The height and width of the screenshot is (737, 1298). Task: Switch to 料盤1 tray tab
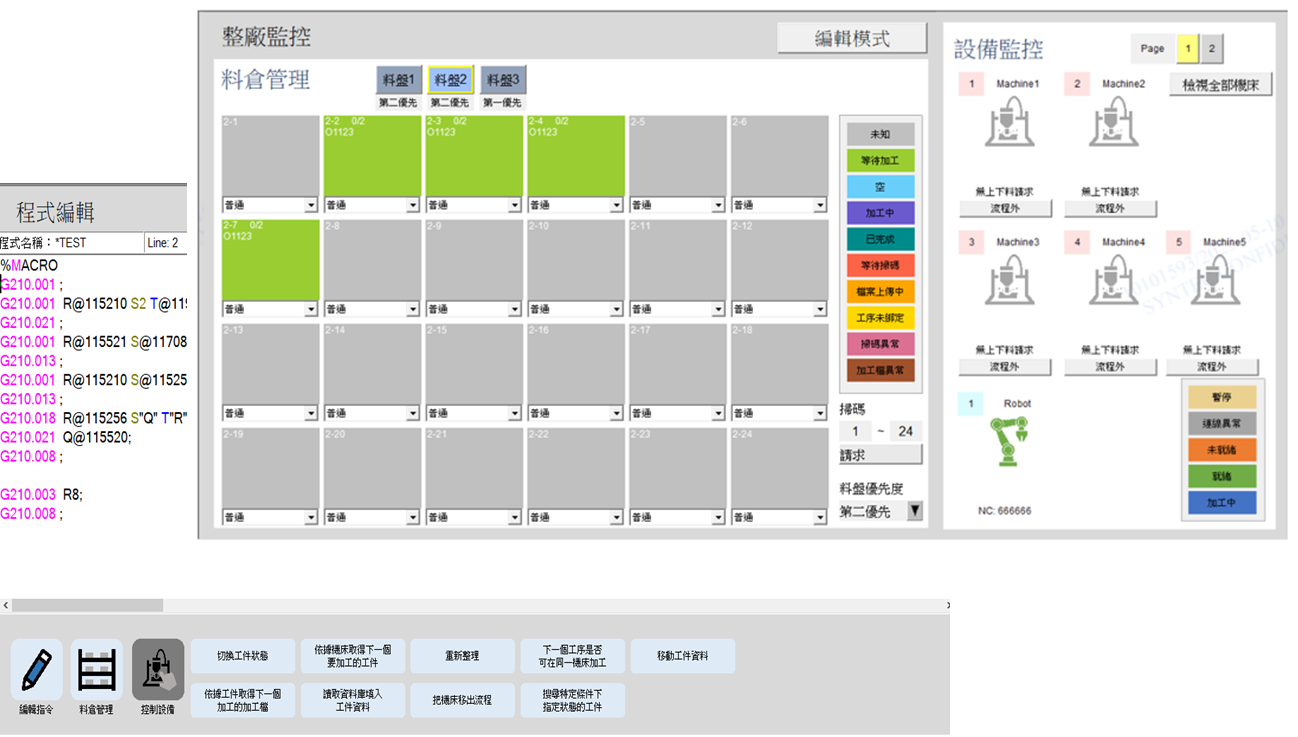click(x=398, y=80)
